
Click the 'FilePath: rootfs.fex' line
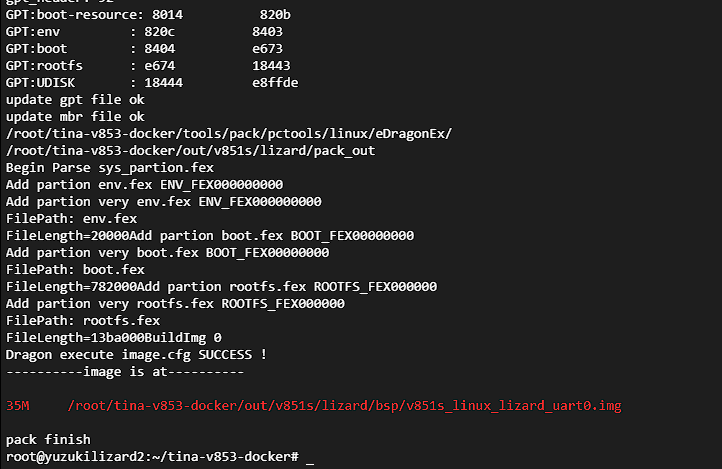(x=82, y=321)
